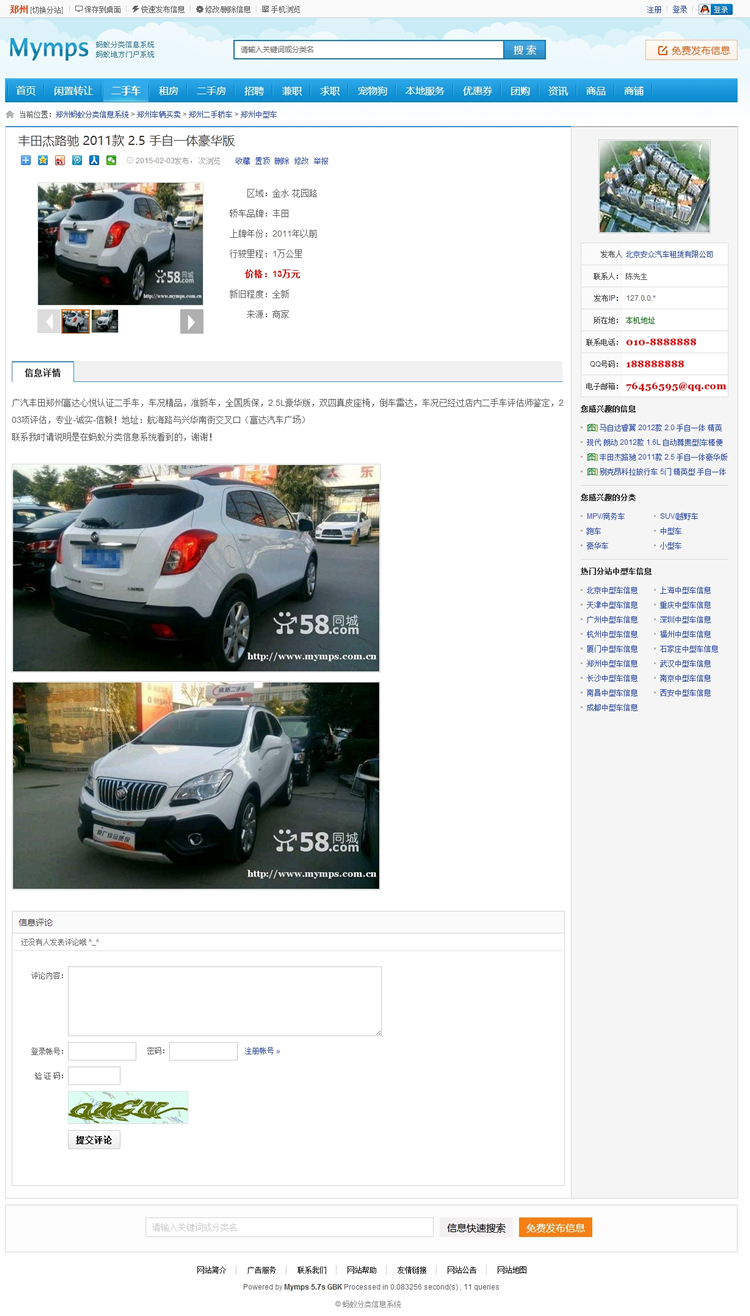
Task: Click orange 免费发布信息 button at bottom
Action: click(x=555, y=1227)
